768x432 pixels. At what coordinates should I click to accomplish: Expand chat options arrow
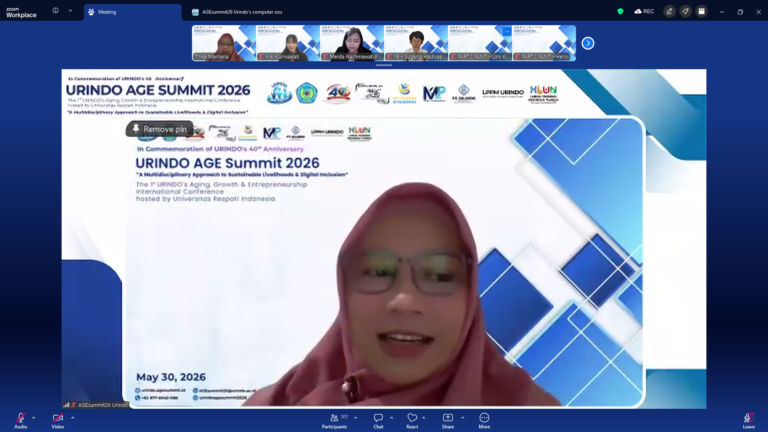(391, 418)
